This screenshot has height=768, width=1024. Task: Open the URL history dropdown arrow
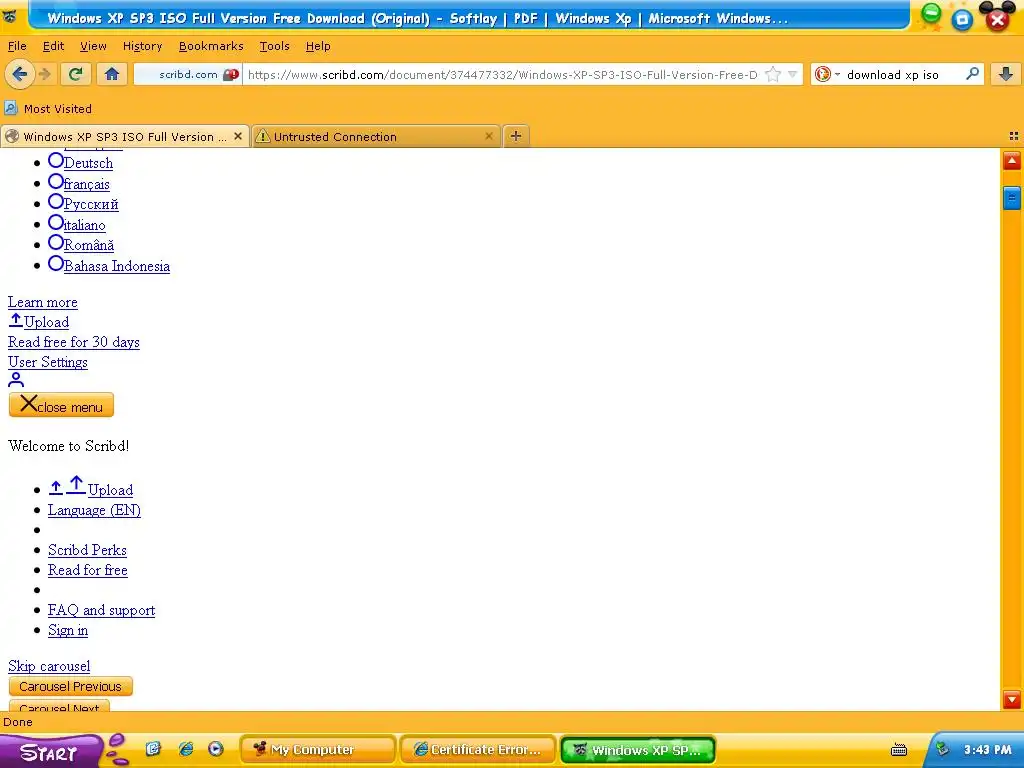792,74
